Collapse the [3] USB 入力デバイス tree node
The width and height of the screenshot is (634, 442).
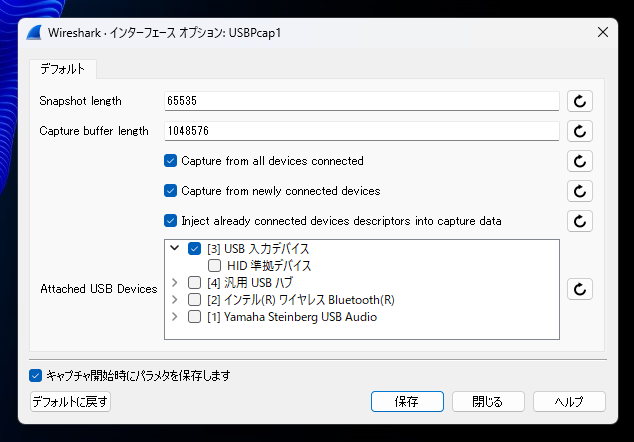(175, 248)
